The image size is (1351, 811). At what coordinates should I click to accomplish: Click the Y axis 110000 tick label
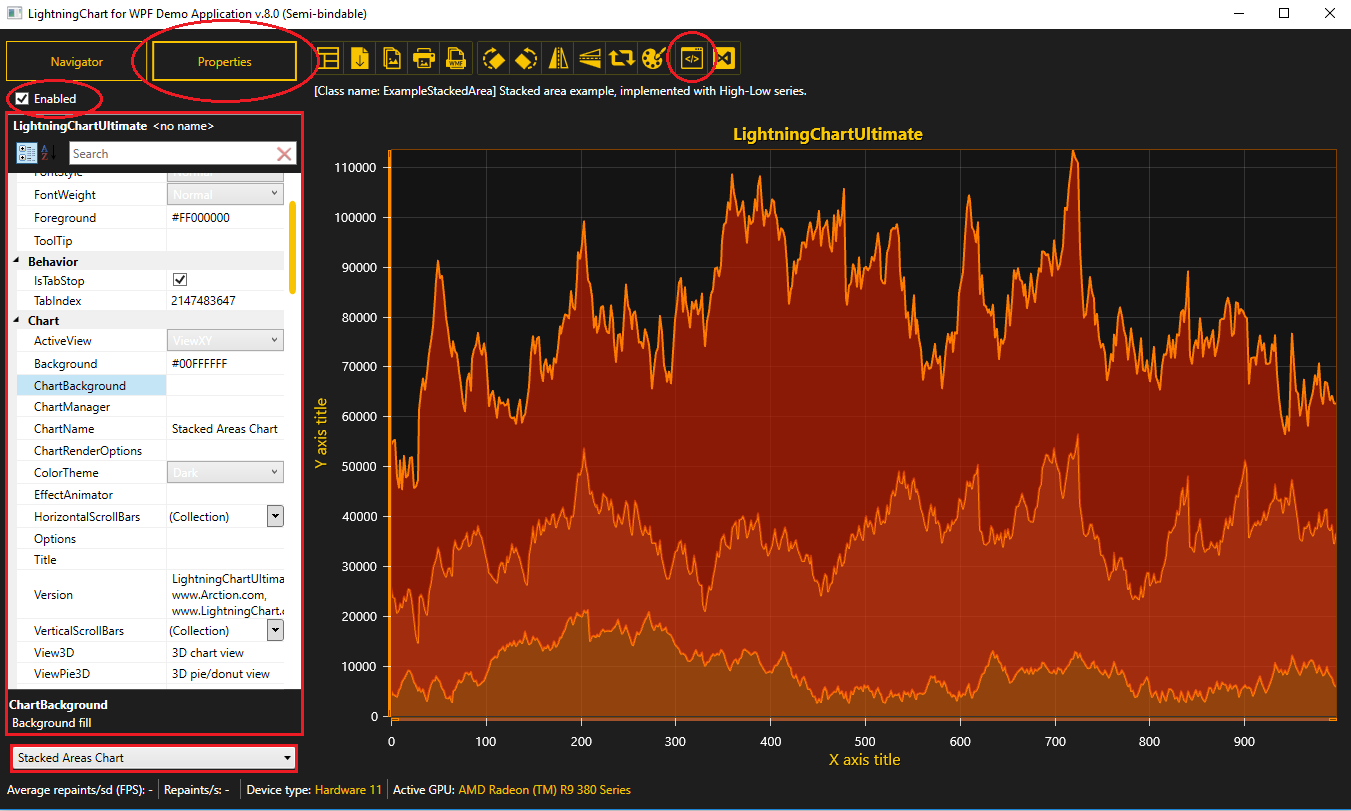355,167
